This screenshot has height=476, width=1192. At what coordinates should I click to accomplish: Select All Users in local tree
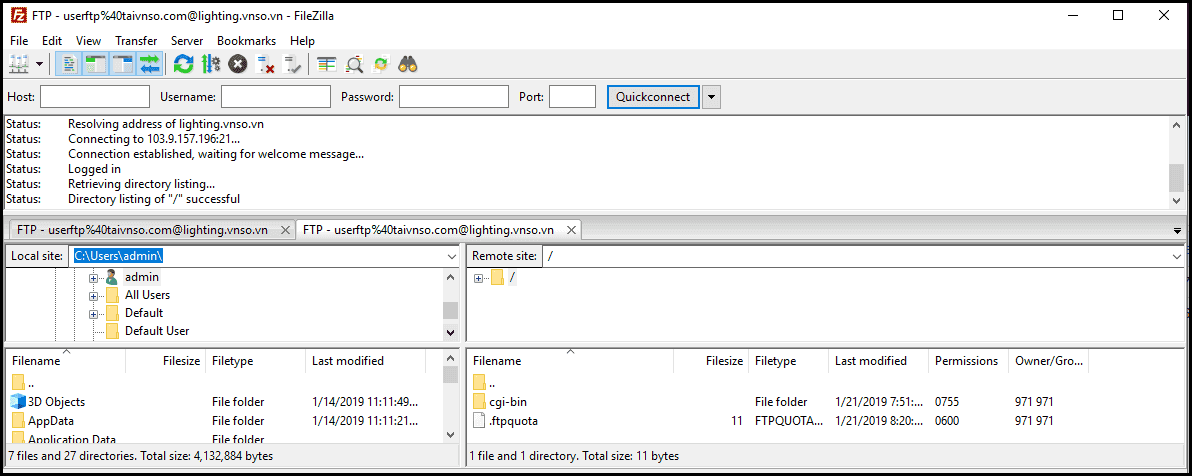[147, 295]
